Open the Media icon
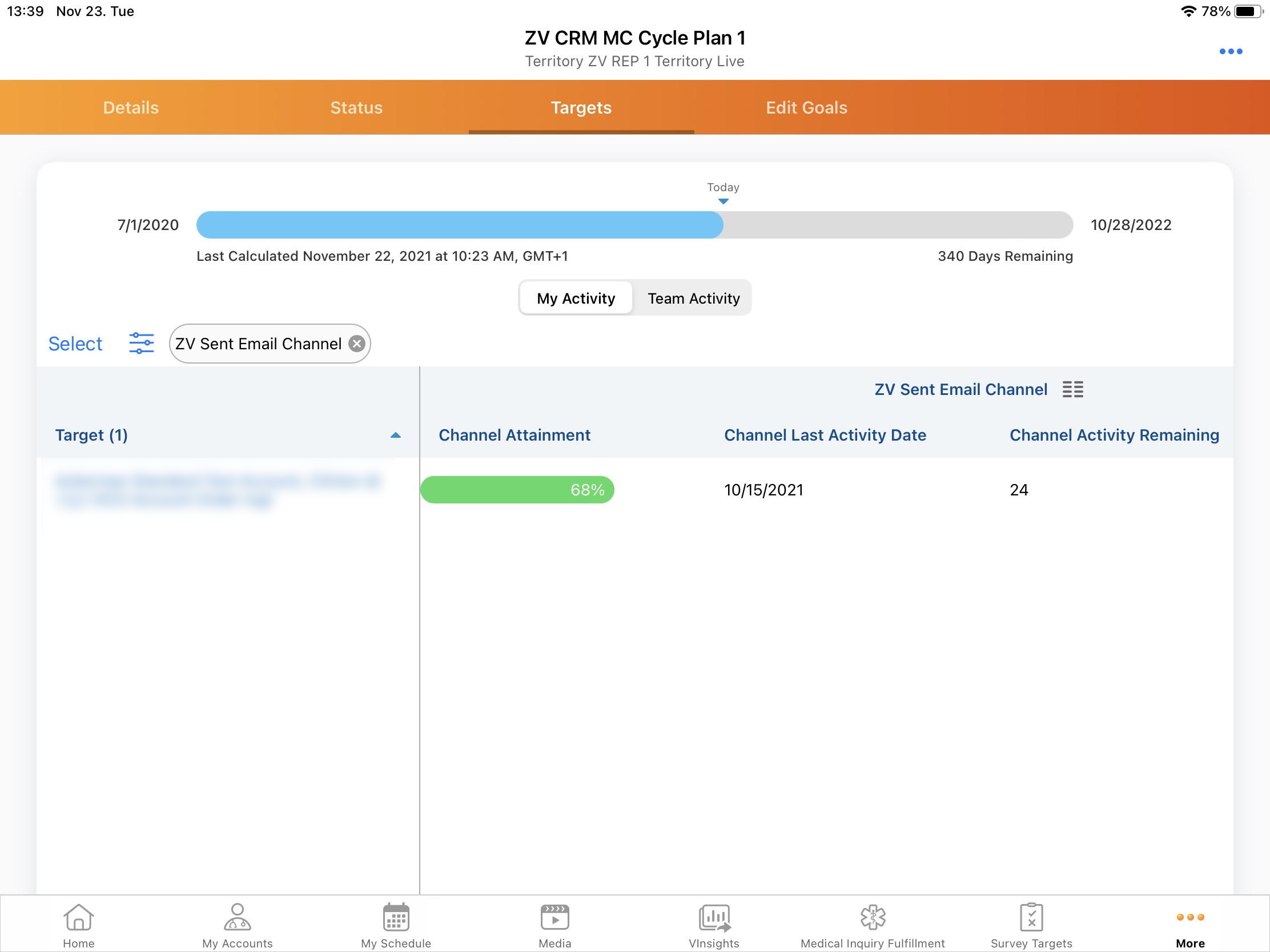The image size is (1270, 952). tap(554, 917)
